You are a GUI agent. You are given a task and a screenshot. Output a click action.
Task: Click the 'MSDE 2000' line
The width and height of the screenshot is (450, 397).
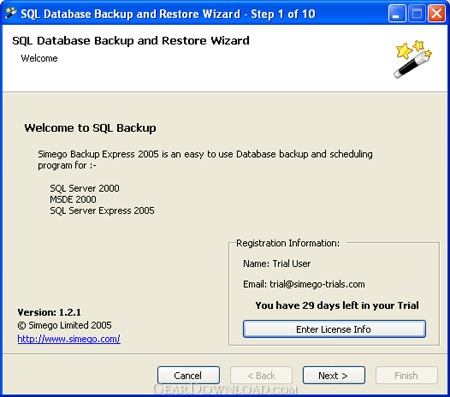(x=73, y=199)
